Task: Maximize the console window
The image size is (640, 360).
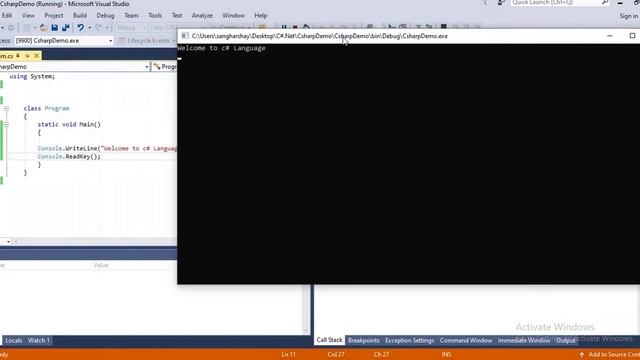Action: pyautogui.click(x=632, y=36)
